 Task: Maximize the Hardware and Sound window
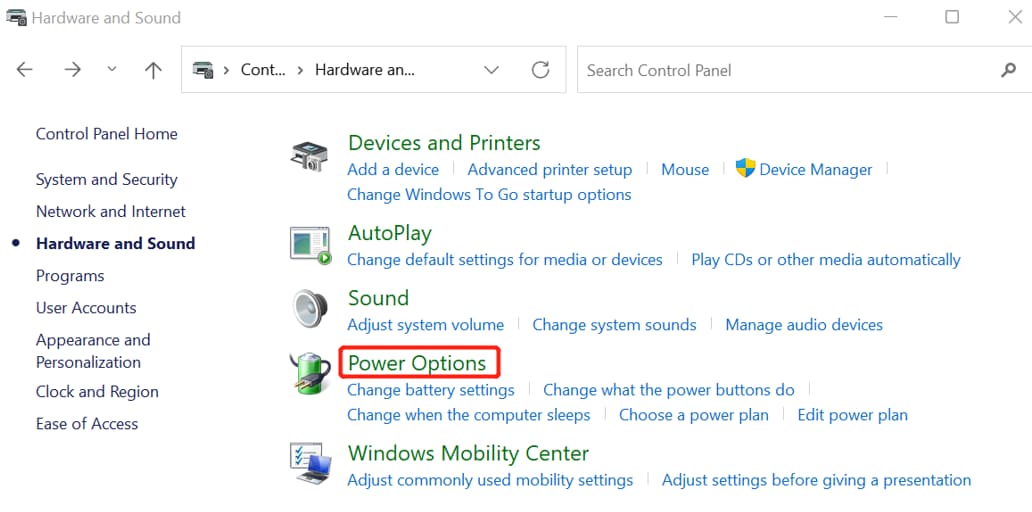point(952,17)
